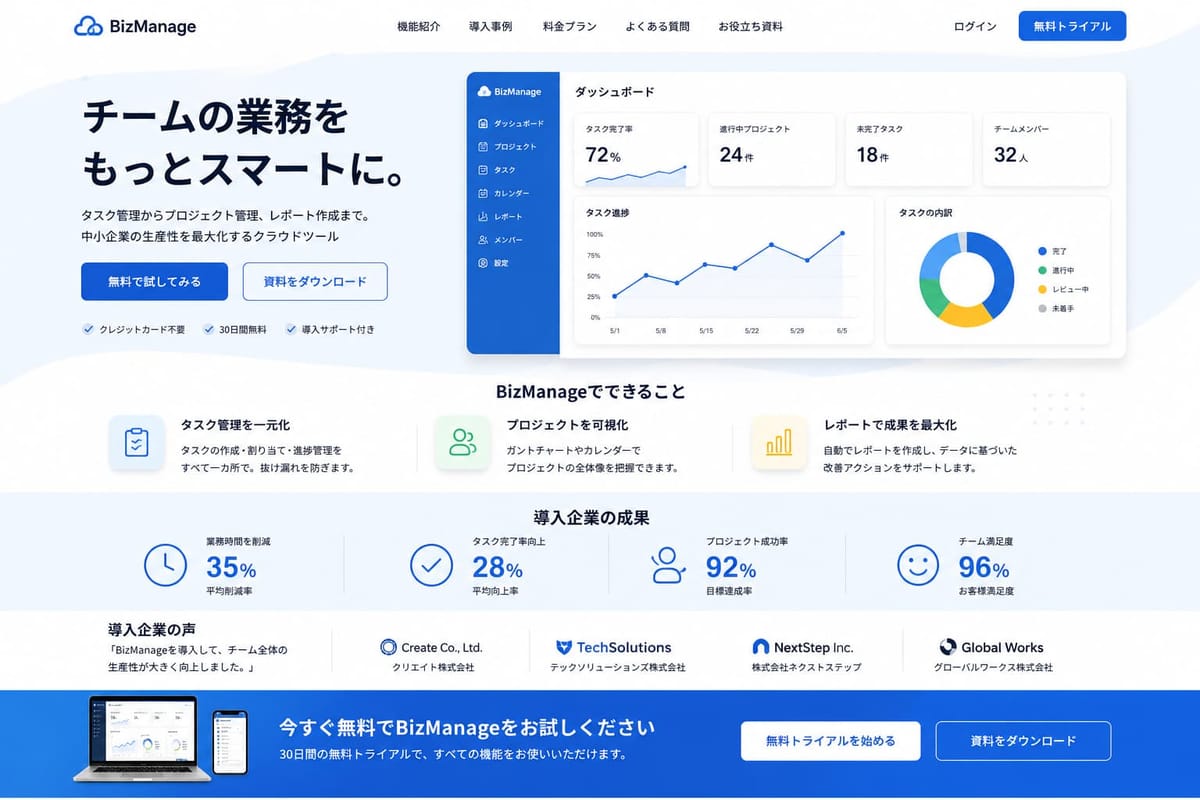
Task: Click the 92% 目標達成率 figure
Action: (731, 568)
